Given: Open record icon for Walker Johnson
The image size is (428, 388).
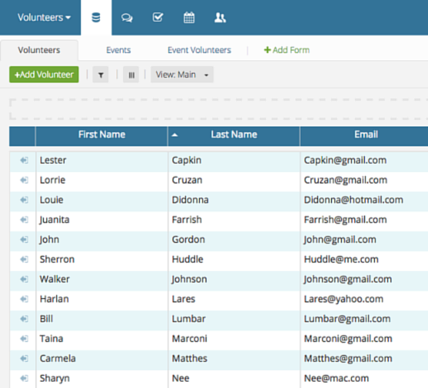Looking at the screenshot, I should pyautogui.click(x=24, y=279).
